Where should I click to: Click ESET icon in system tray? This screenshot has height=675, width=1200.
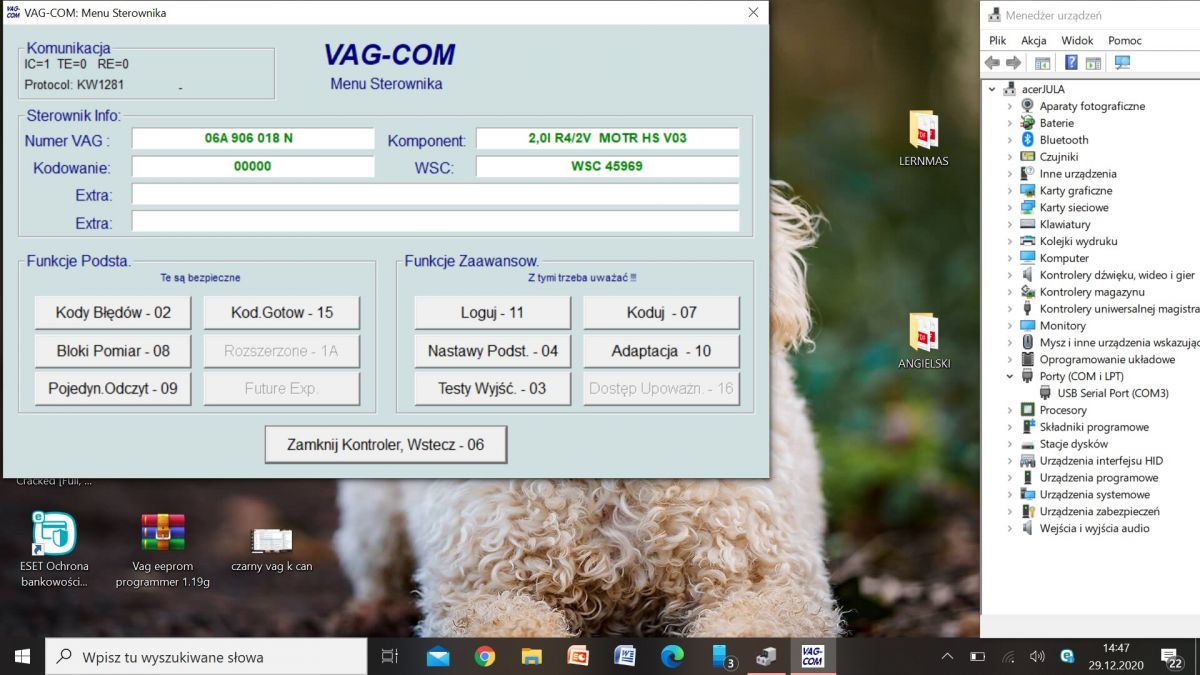pos(1067,657)
